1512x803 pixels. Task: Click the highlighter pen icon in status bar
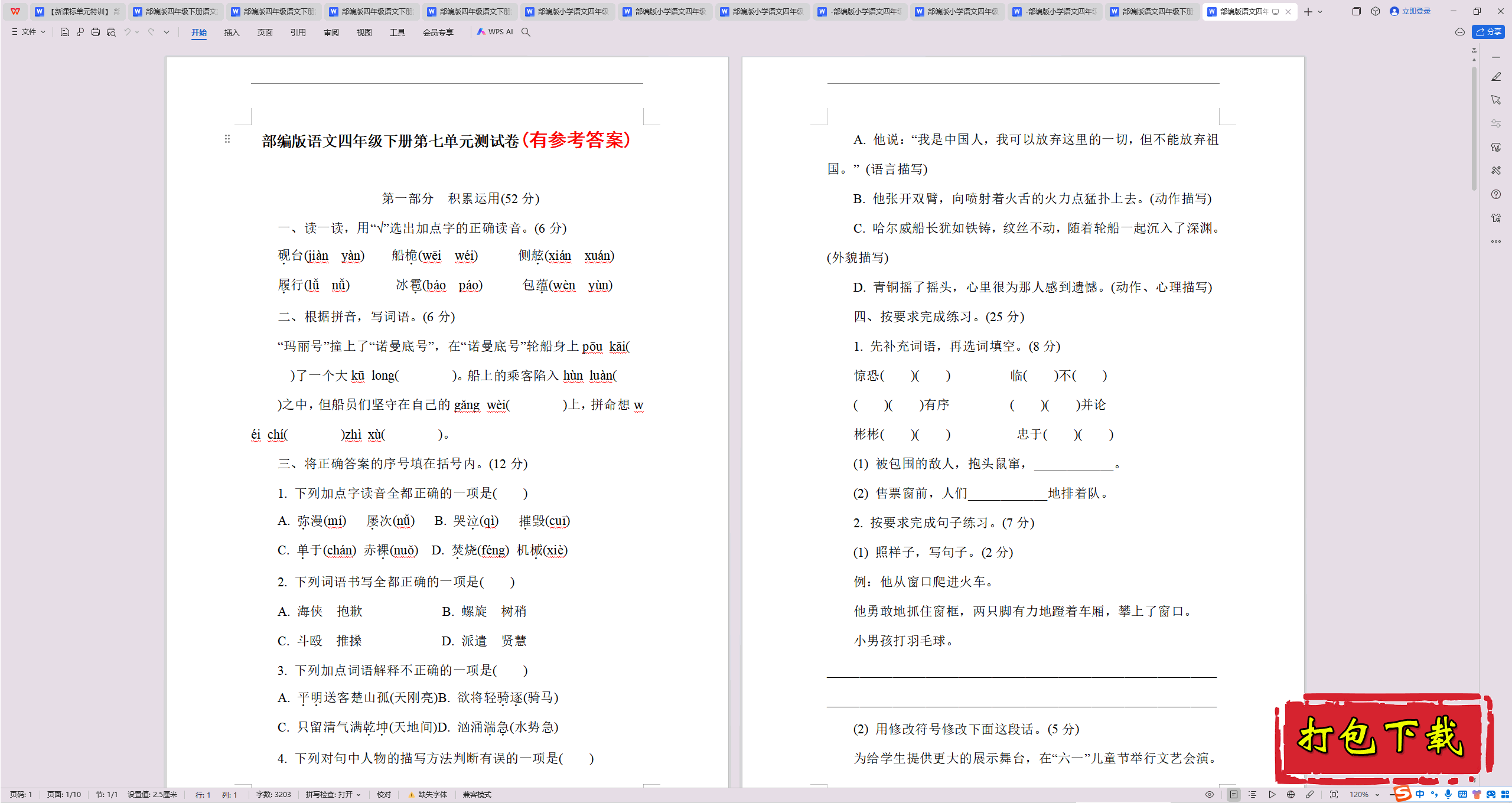(1310, 795)
